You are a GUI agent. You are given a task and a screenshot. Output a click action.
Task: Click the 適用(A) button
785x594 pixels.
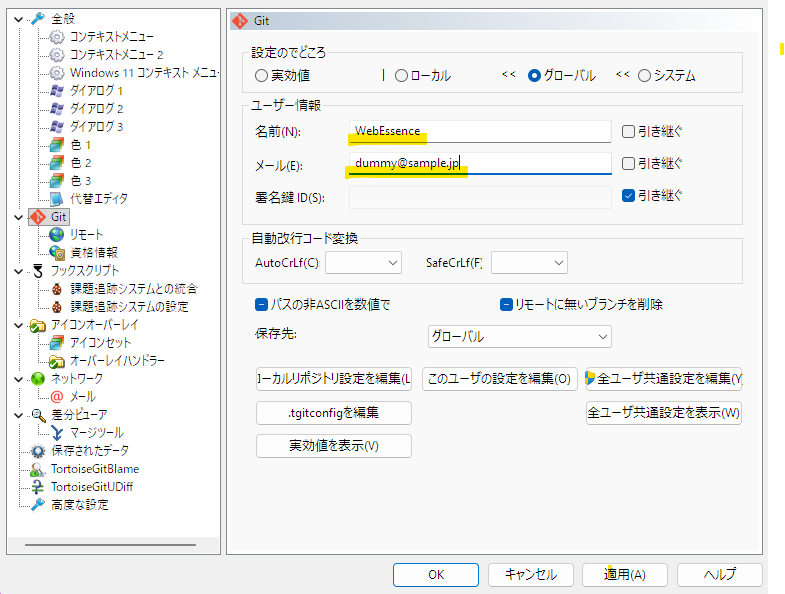point(624,575)
